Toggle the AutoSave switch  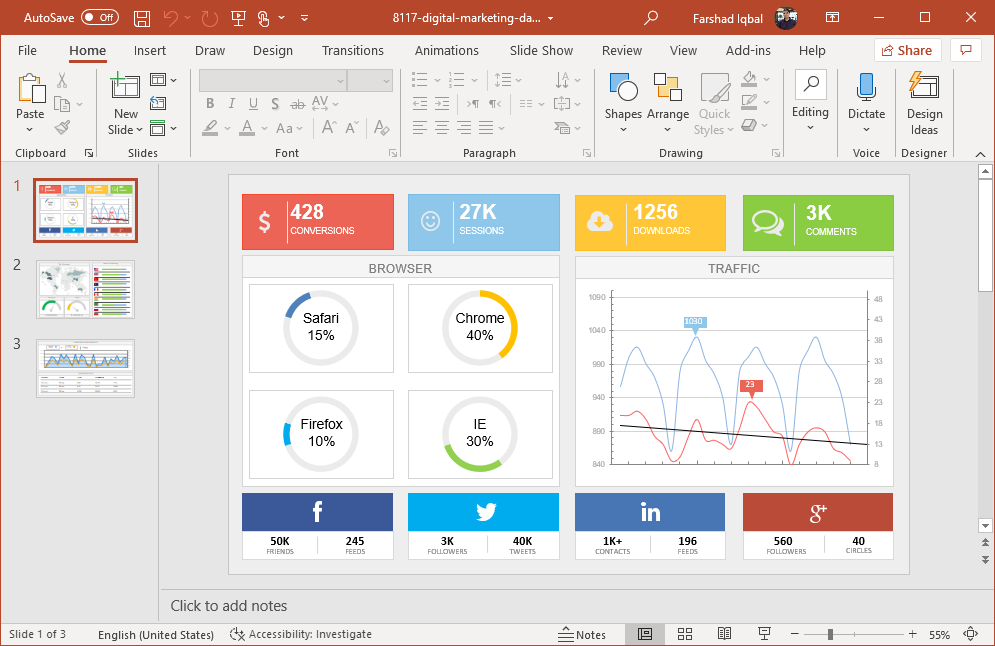coord(99,18)
